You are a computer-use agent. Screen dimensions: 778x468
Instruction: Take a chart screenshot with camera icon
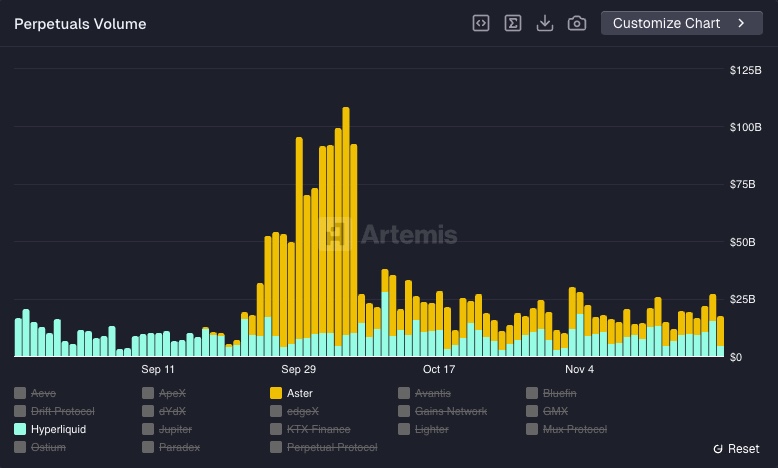(x=577, y=23)
